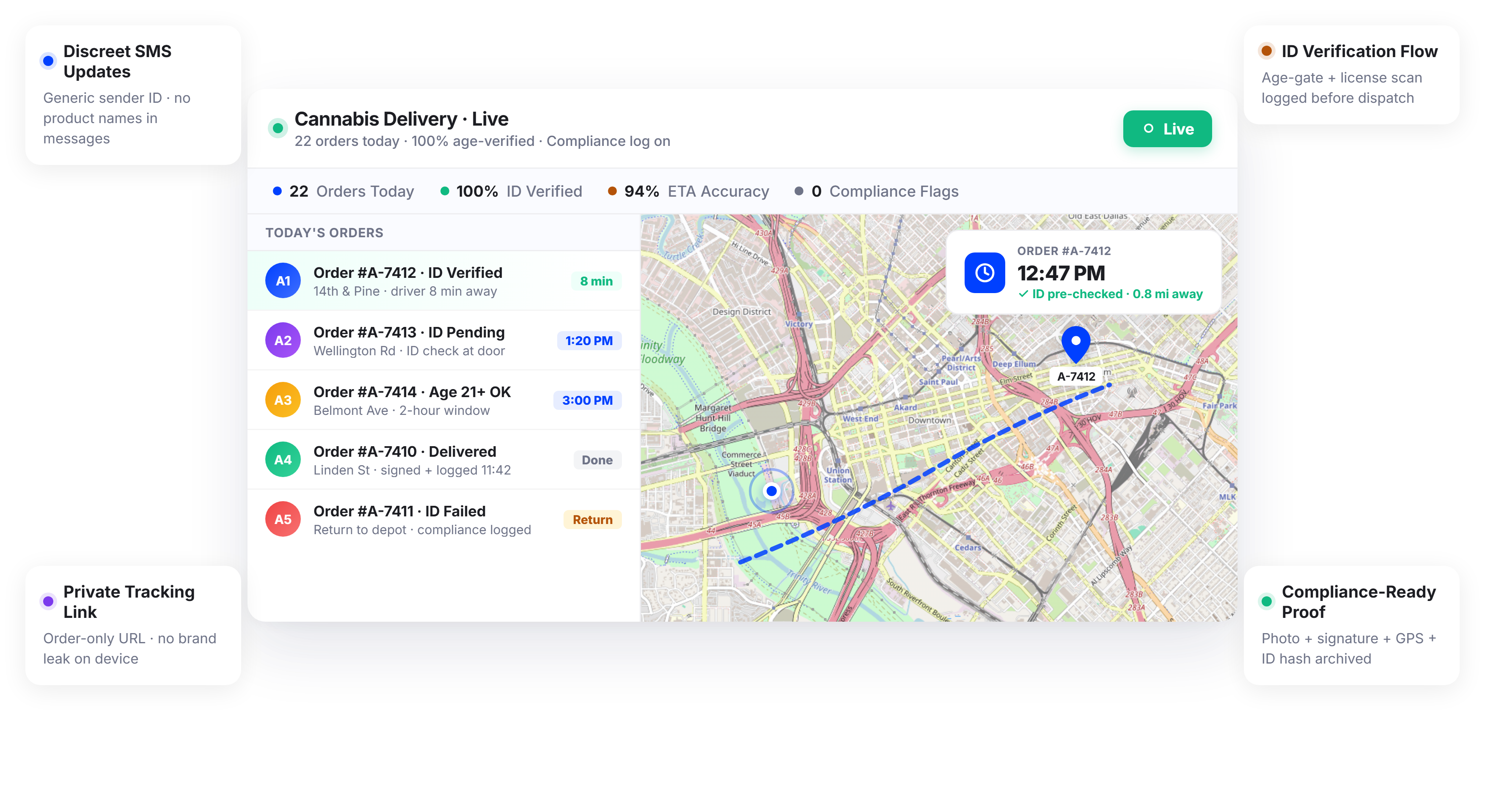Click the 3:00 PM time badge
This screenshot has height=812, width=1485.
click(x=587, y=400)
